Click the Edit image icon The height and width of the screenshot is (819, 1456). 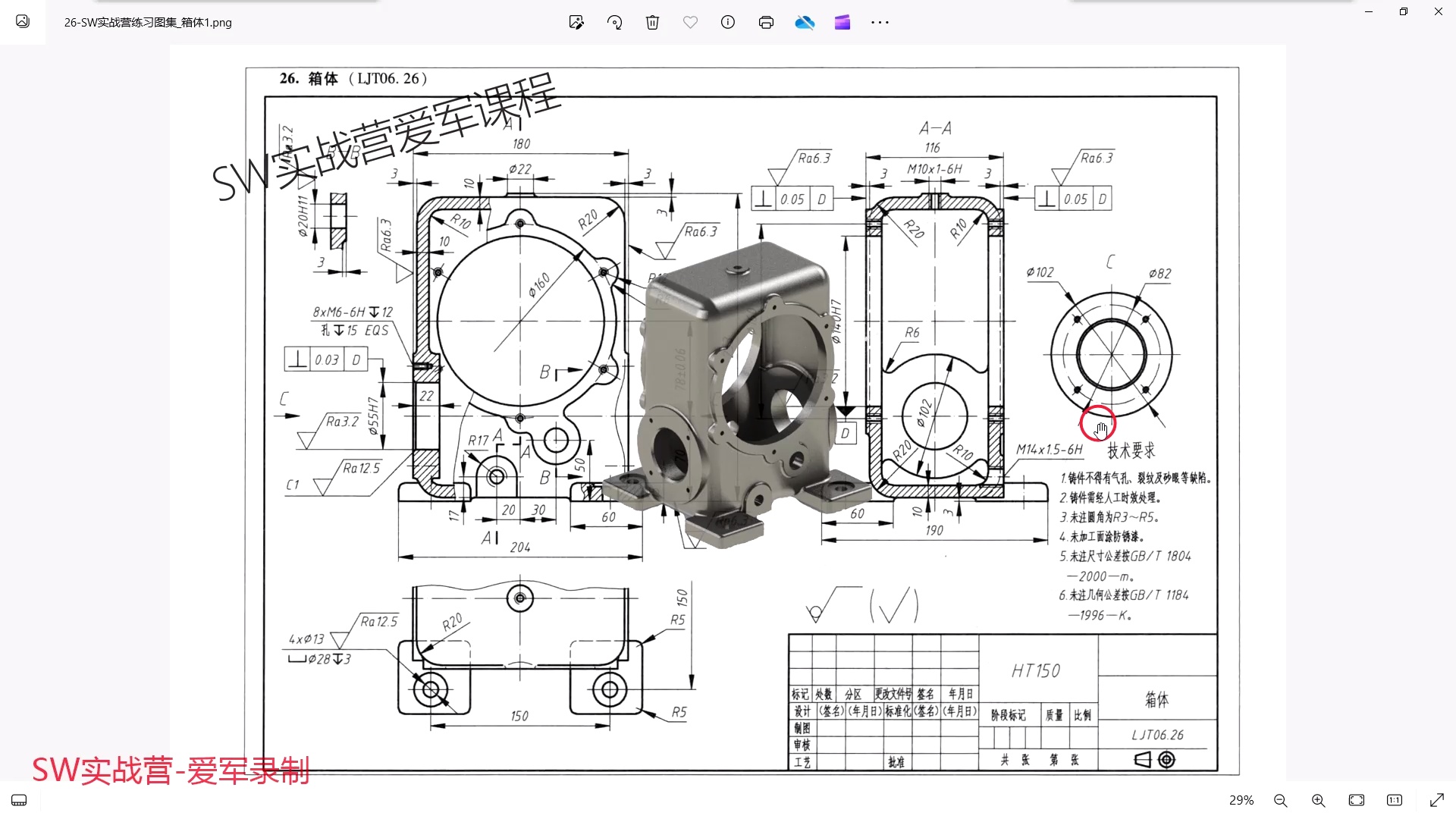(576, 23)
